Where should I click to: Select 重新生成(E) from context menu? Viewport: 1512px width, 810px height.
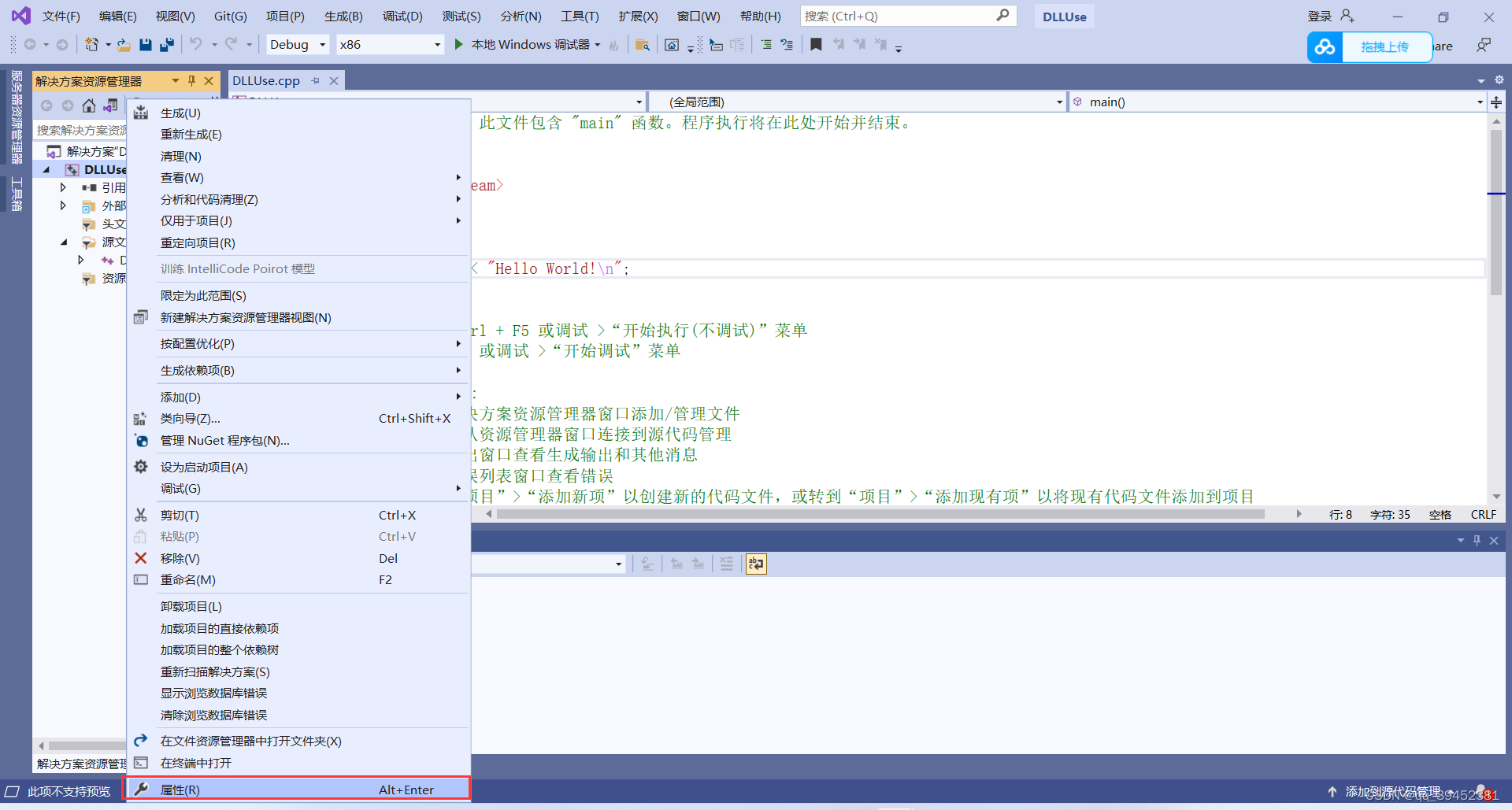pyautogui.click(x=298, y=135)
